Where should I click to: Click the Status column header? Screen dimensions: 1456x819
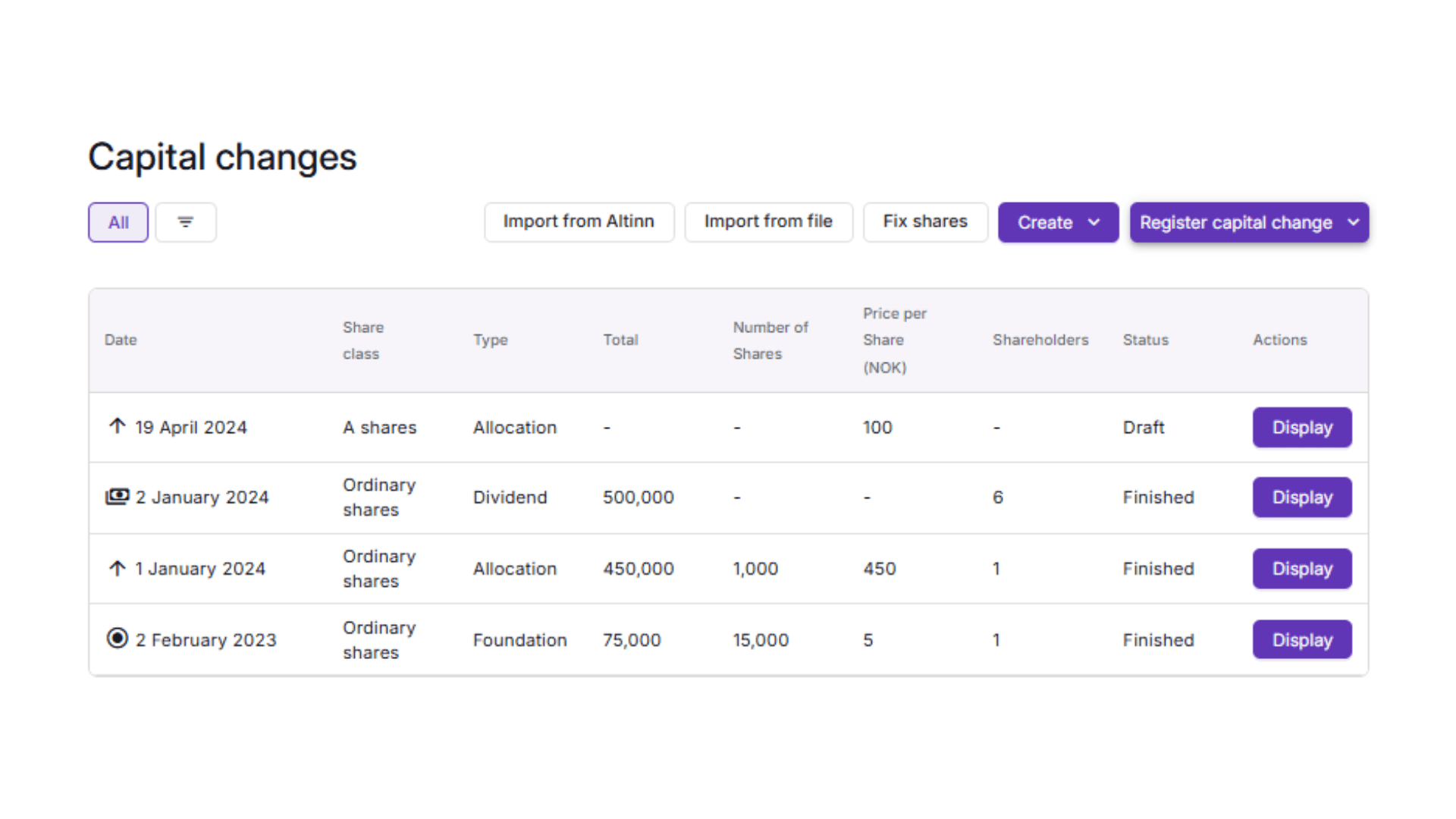pos(1145,340)
